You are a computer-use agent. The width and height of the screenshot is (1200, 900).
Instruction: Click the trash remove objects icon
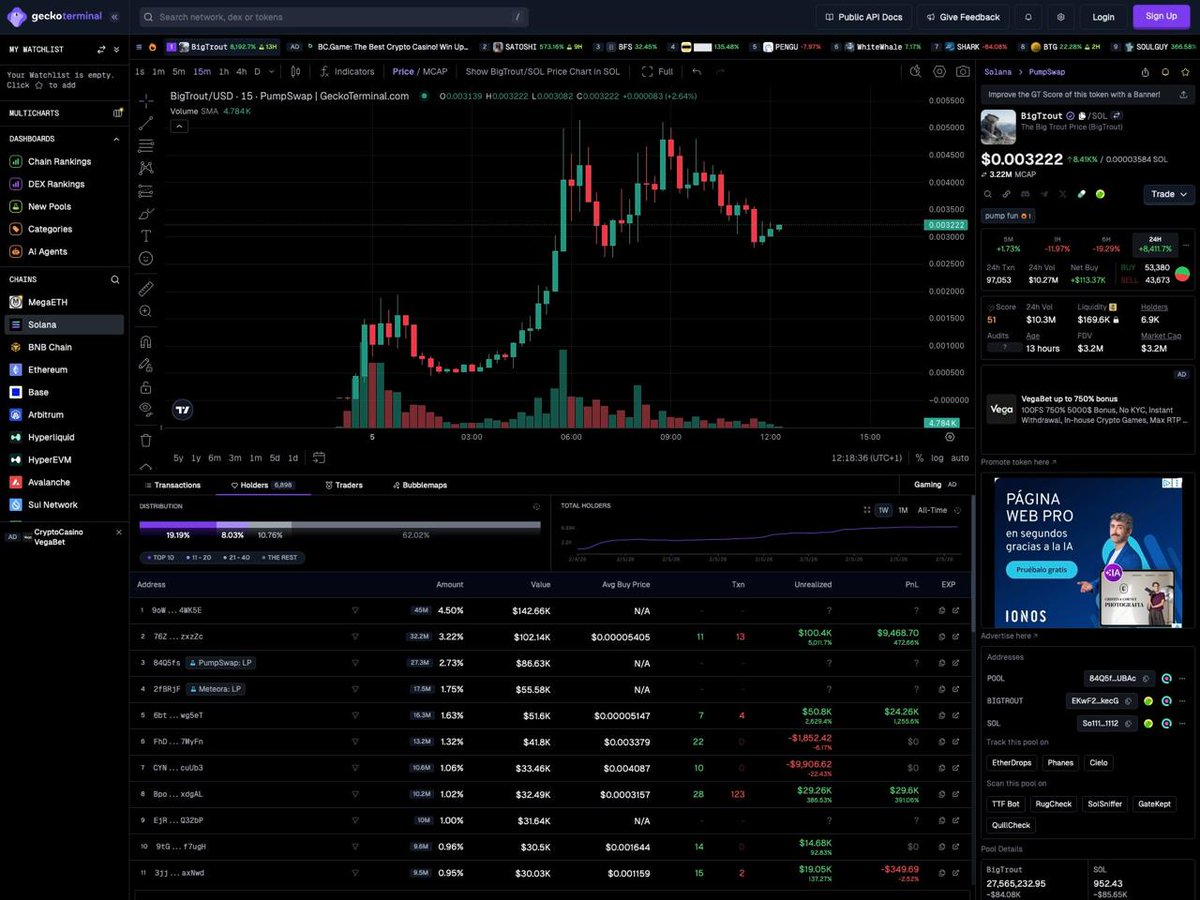[146, 440]
